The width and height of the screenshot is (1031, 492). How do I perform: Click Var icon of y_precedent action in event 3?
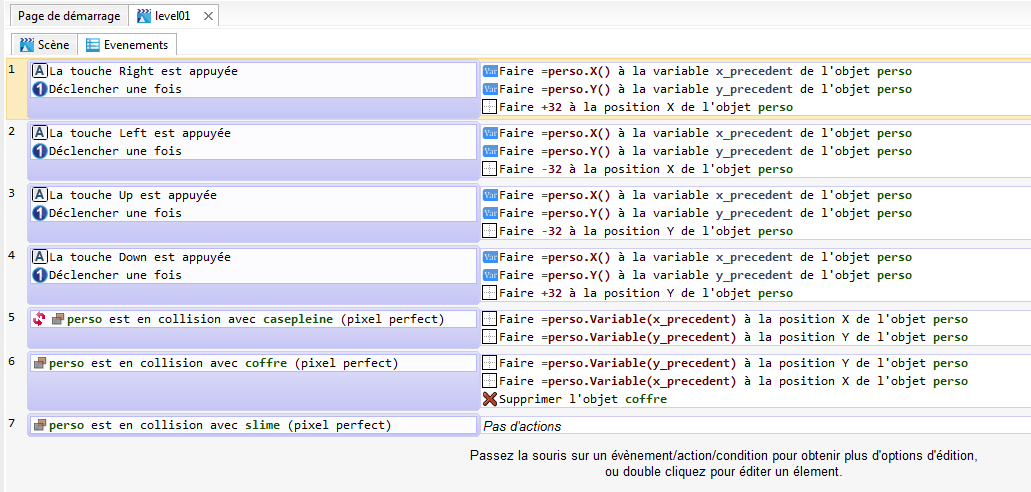[x=490, y=212]
